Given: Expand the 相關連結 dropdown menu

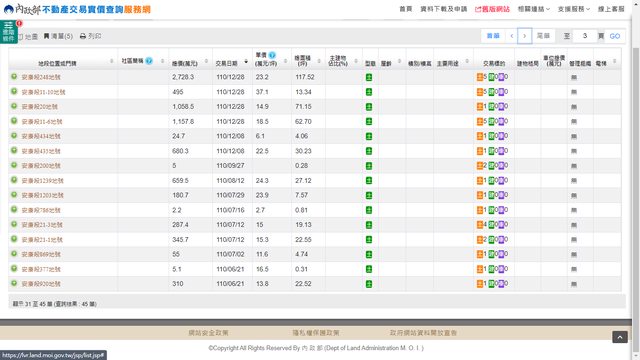Looking at the screenshot, I should point(534,9).
